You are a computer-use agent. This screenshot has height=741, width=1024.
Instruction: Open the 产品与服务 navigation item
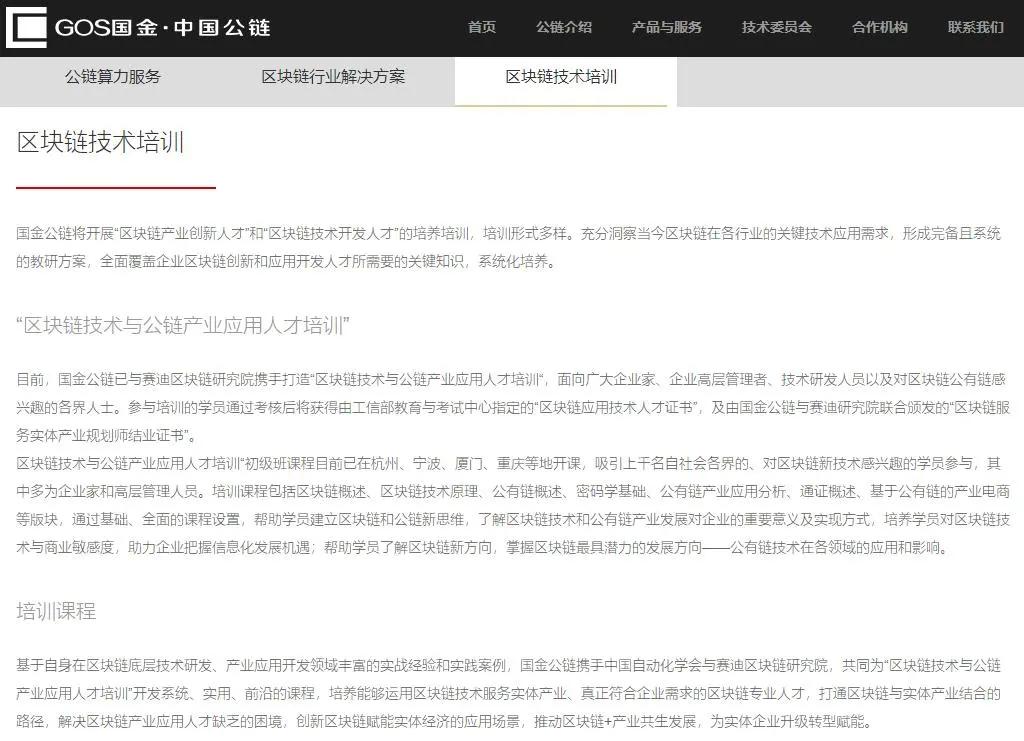(x=665, y=27)
